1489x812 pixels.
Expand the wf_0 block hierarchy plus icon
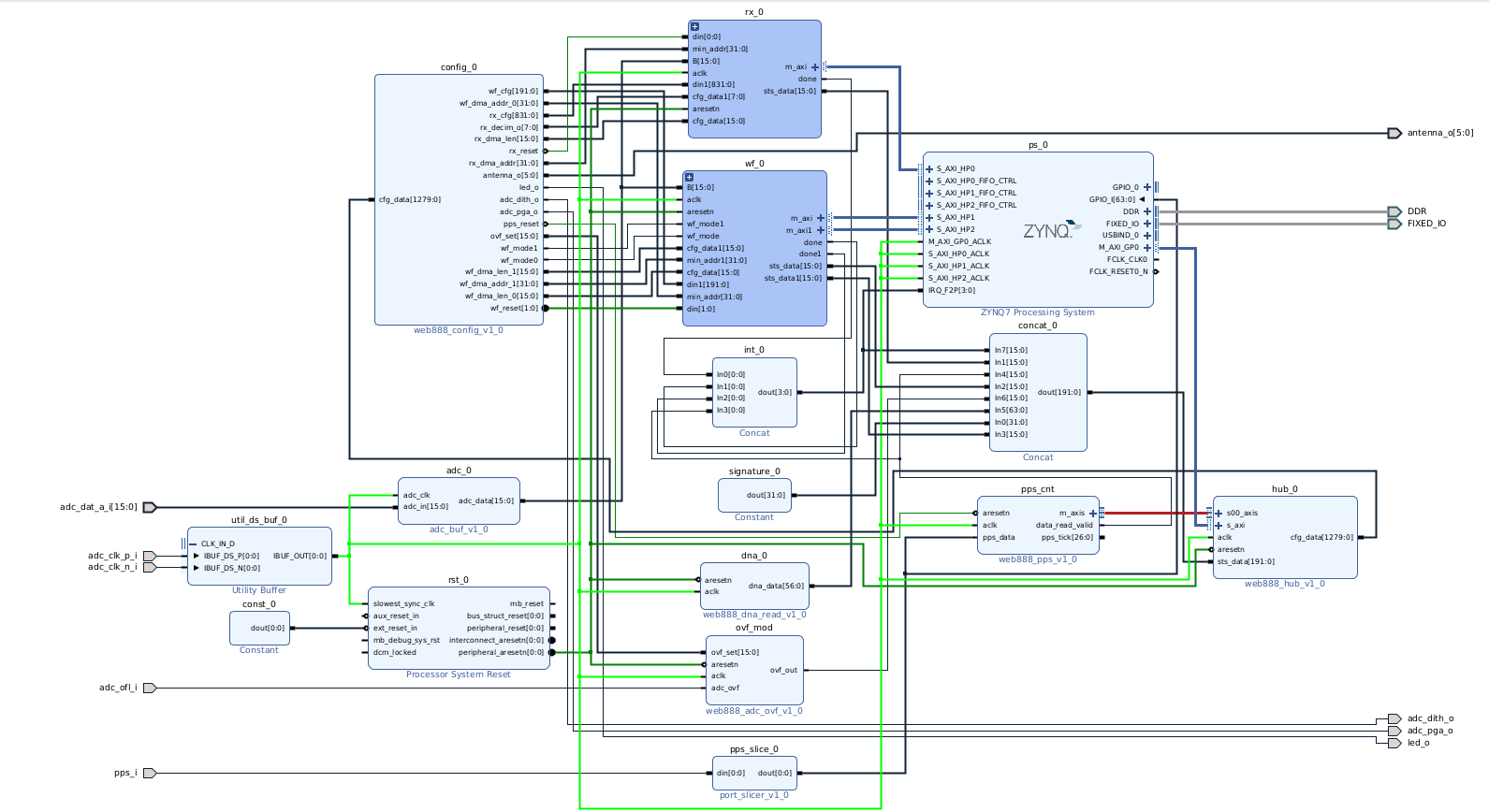click(689, 177)
